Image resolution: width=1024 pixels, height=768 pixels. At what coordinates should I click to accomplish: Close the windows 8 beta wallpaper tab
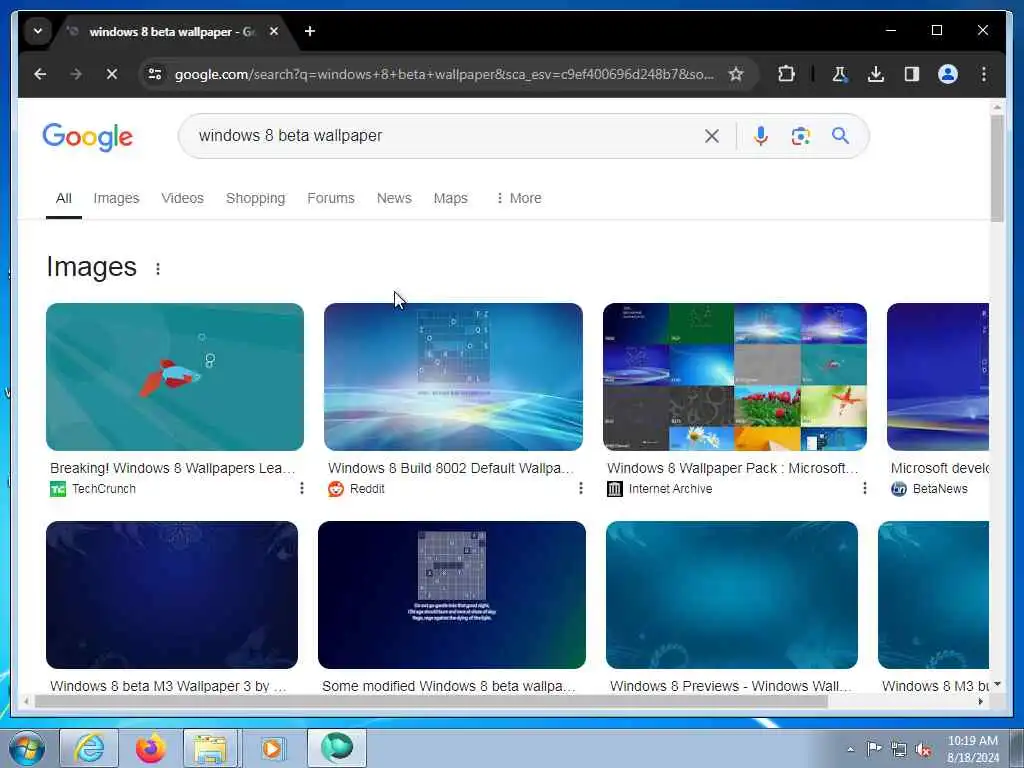pyautogui.click(x=274, y=31)
